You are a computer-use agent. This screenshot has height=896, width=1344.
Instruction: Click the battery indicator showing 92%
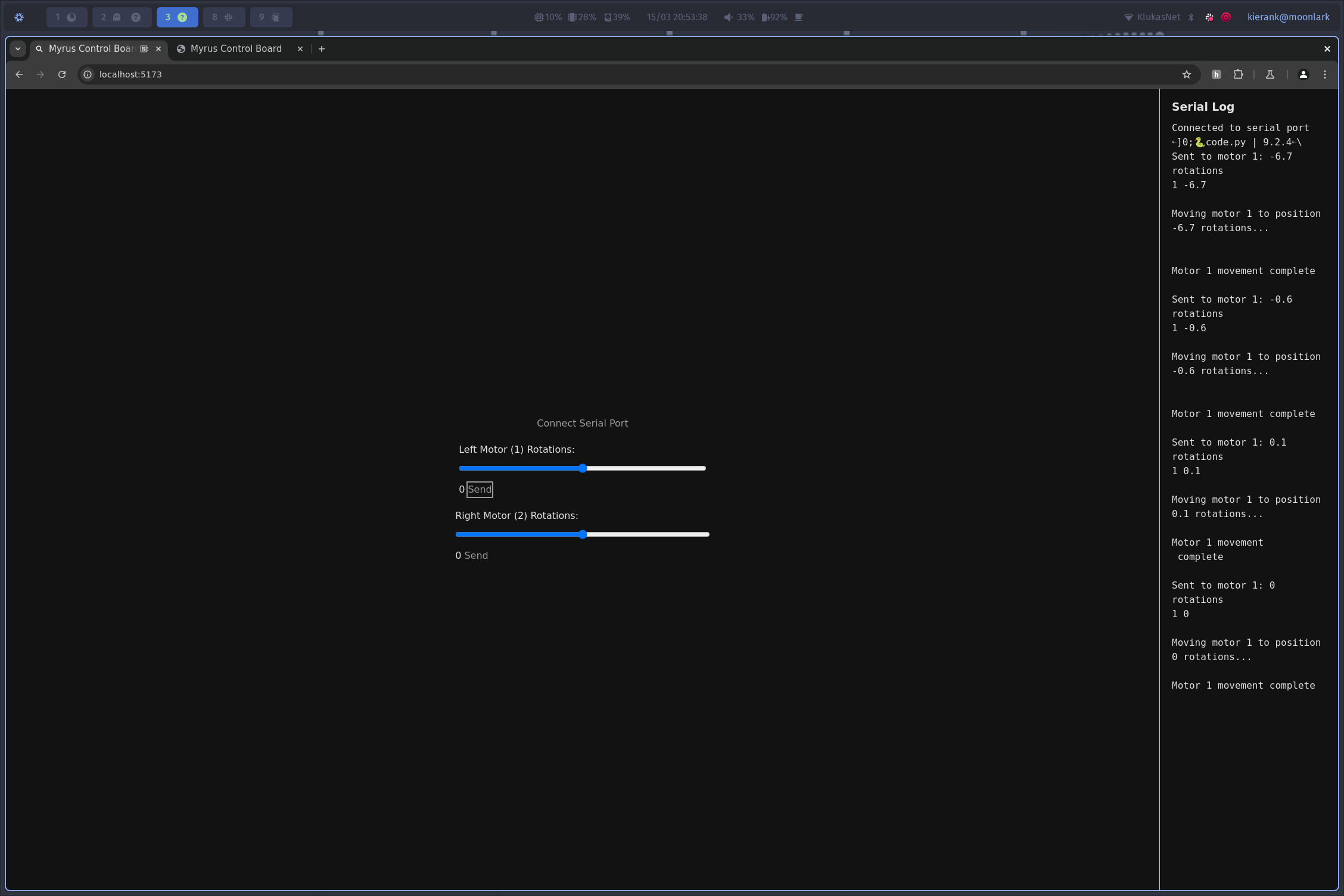[774, 17]
